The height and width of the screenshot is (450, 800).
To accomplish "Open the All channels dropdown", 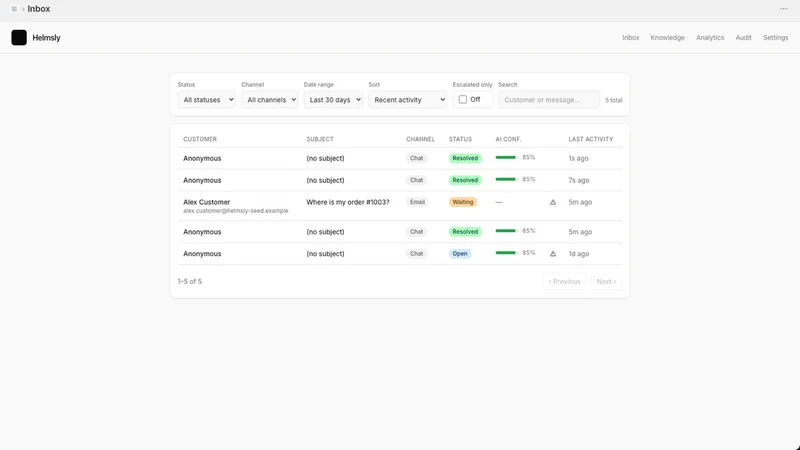I will pyautogui.click(x=270, y=99).
